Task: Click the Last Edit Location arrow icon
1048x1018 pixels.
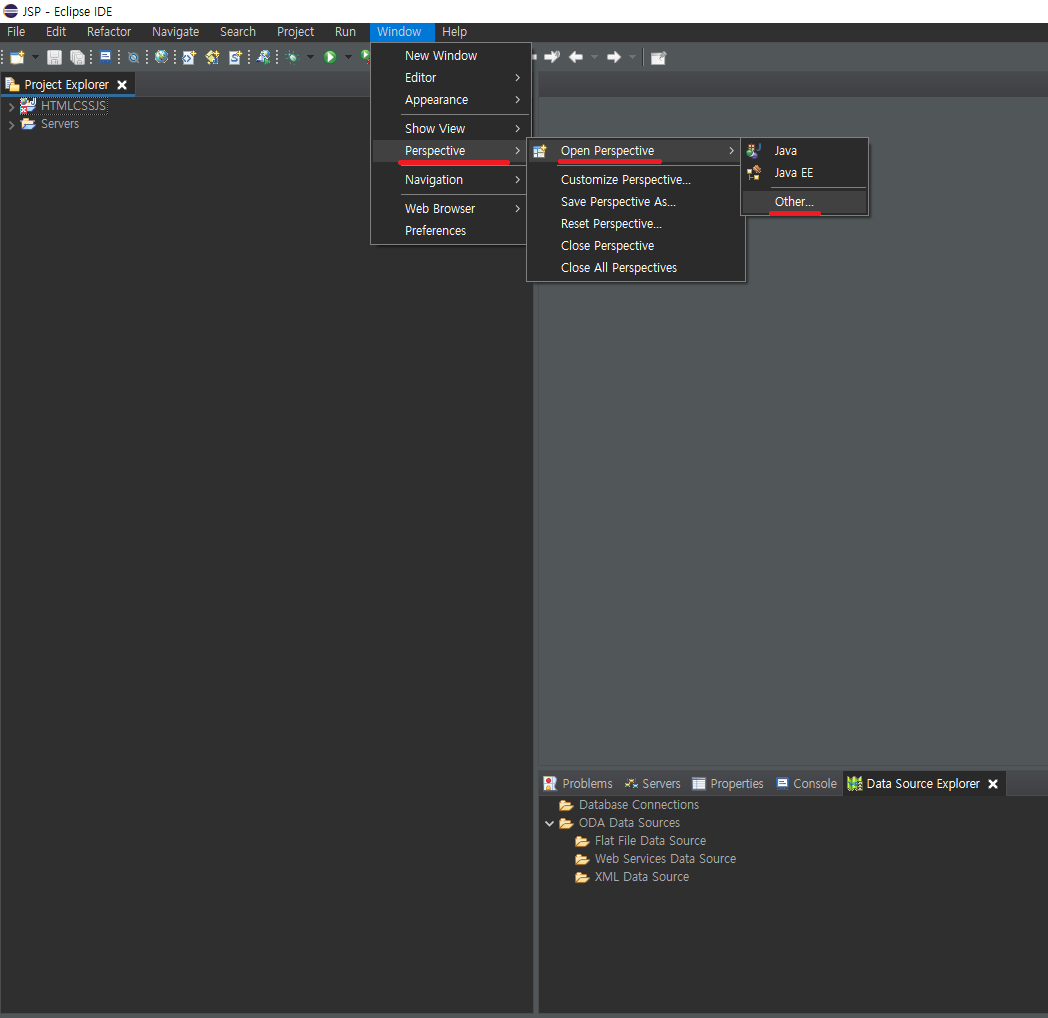Action: [551, 57]
